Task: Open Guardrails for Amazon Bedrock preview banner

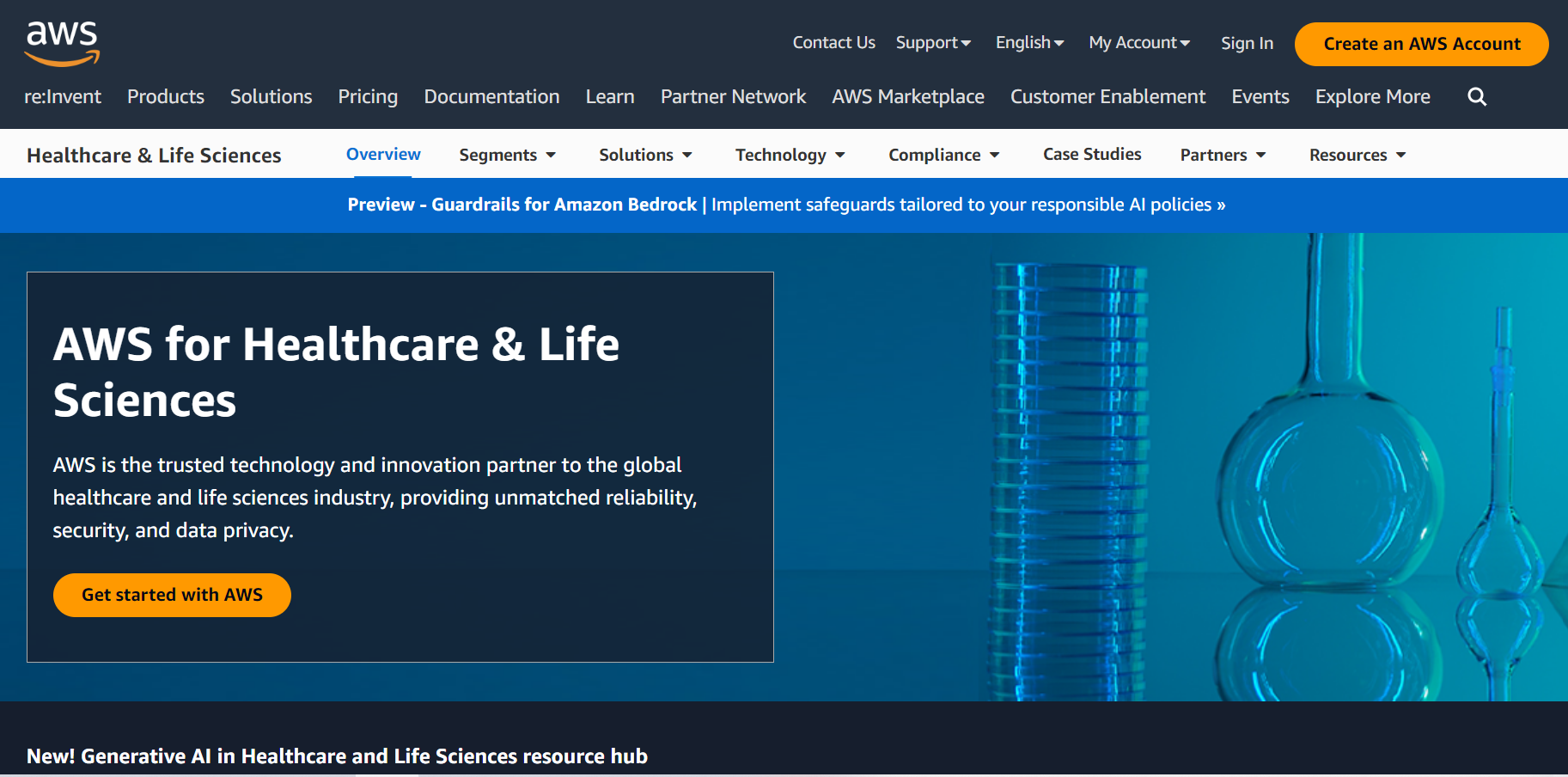Action: [x=786, y=205]
